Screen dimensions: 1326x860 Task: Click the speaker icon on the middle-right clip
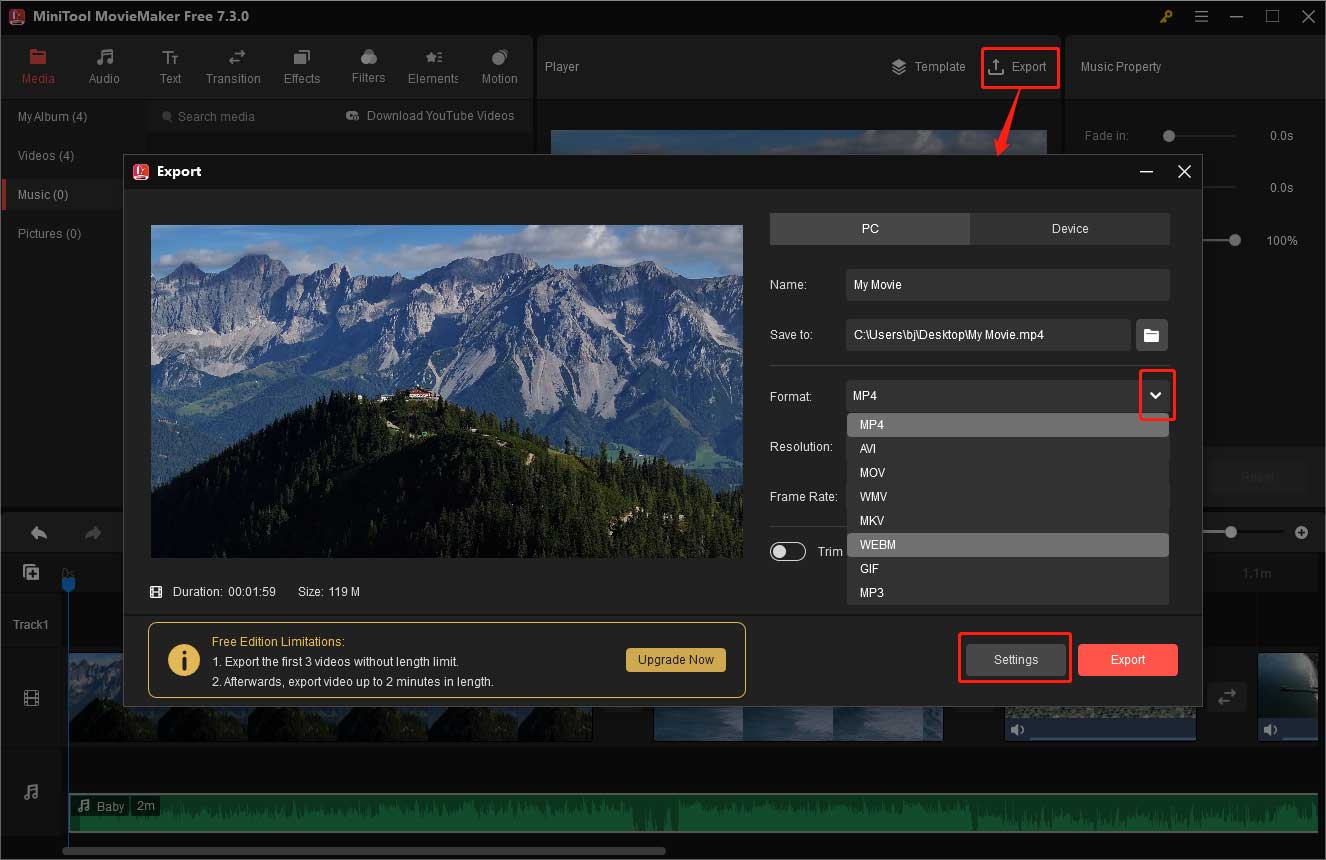[1017, 730]
